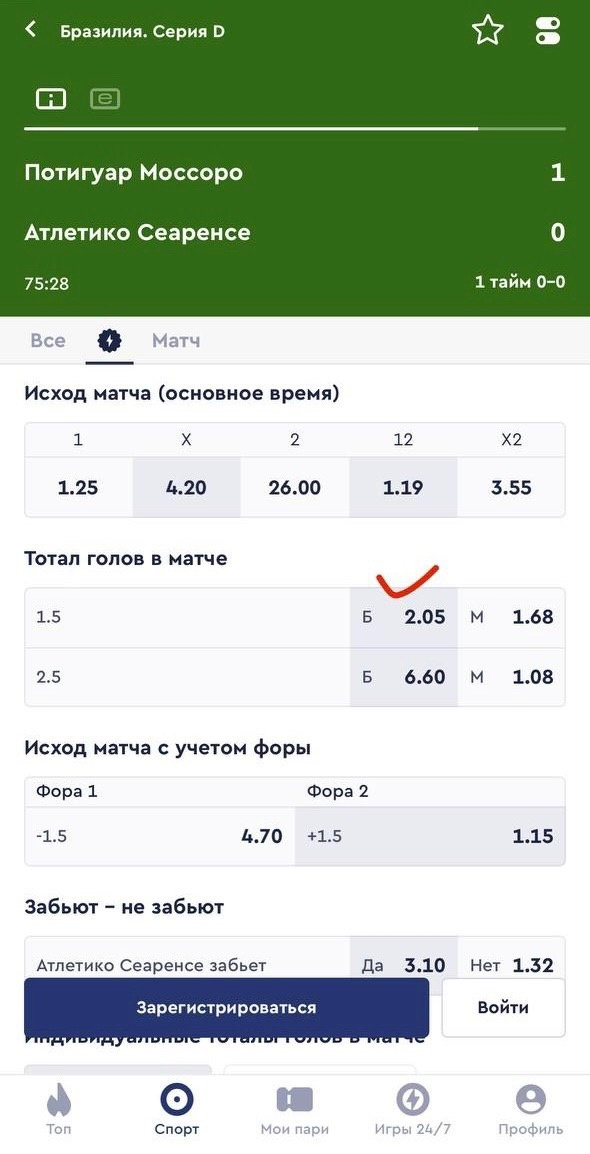Select odds 26.00 for away win
Viewport: 590px width, 1154px height.
294,487
